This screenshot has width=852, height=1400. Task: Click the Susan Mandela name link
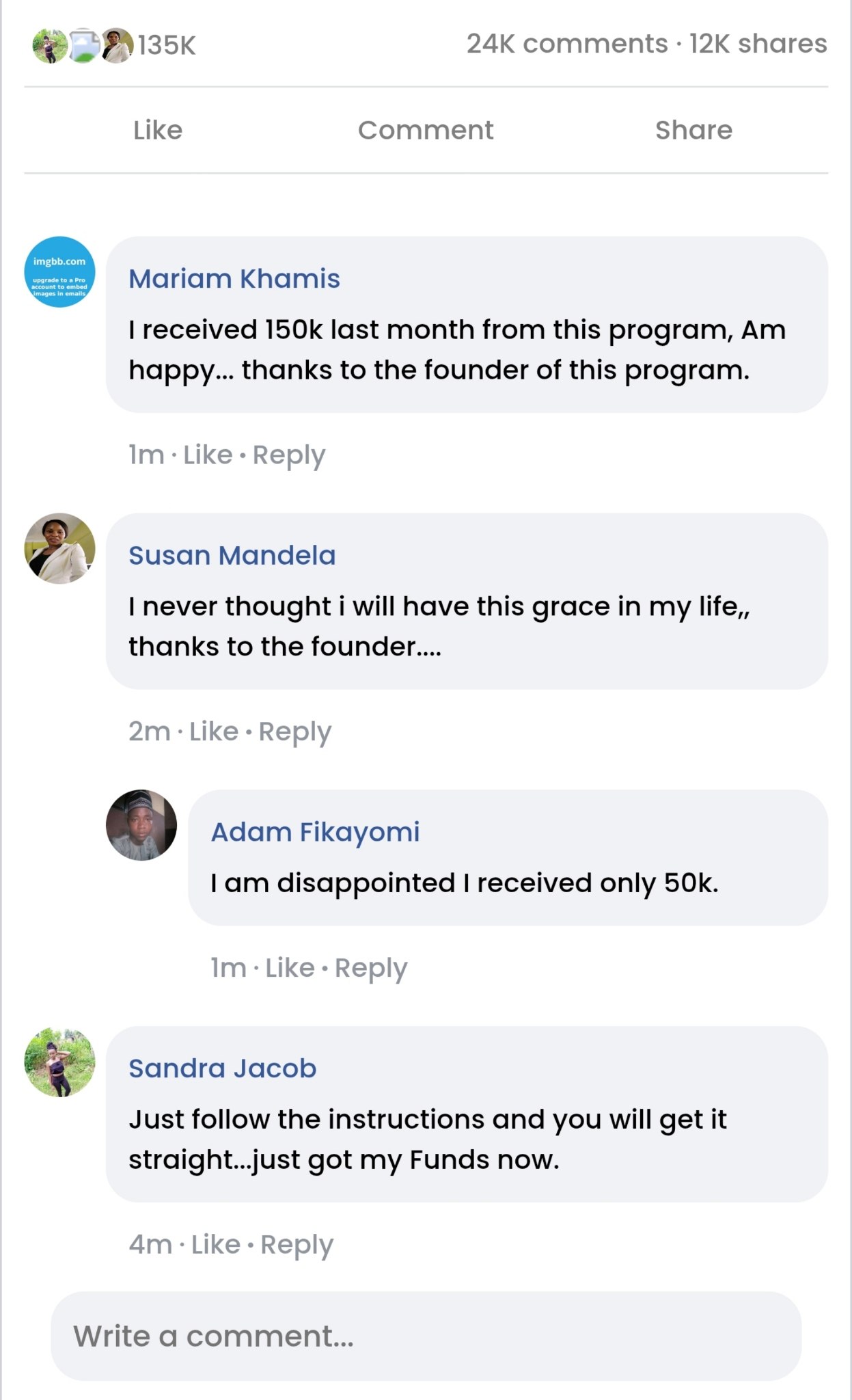coord(232,556)
